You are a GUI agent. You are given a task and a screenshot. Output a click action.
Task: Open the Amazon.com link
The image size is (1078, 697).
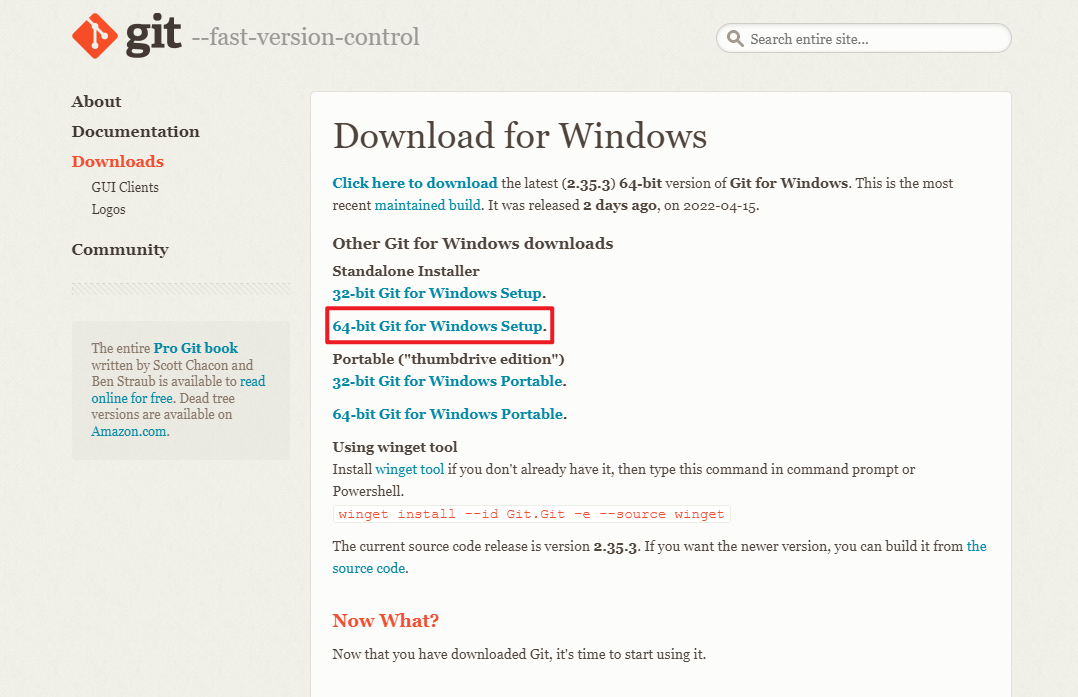point(129,431)
